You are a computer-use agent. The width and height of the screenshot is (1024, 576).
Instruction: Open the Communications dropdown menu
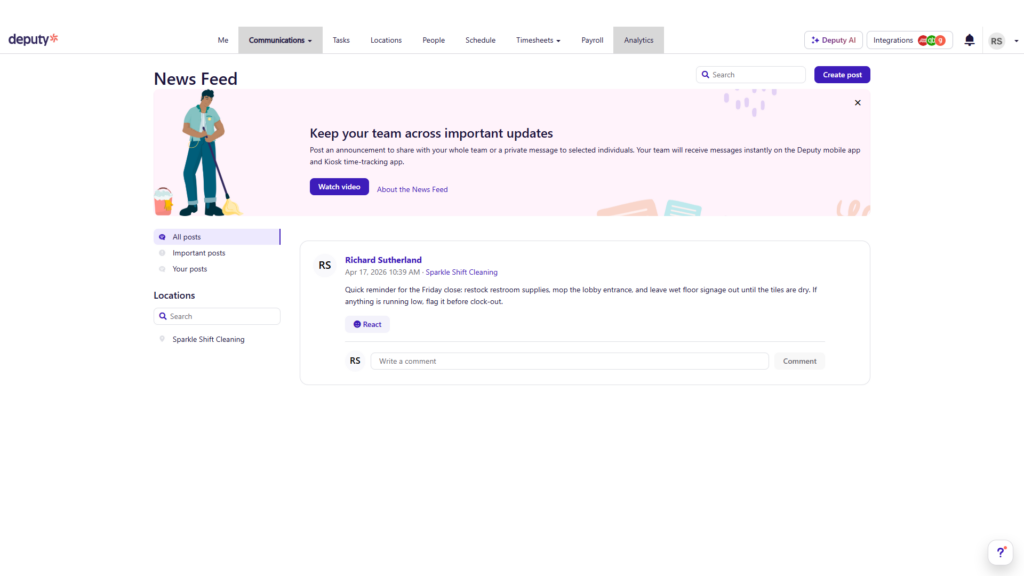tap(280, 40)
